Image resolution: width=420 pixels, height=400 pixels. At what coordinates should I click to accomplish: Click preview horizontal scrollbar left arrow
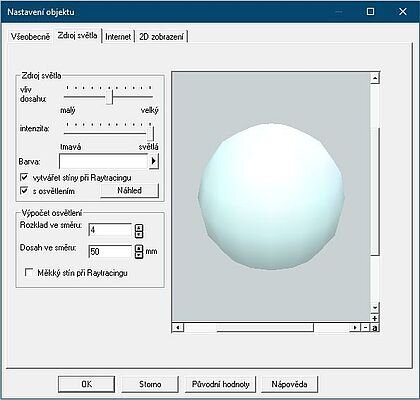[x=178, y=328]
